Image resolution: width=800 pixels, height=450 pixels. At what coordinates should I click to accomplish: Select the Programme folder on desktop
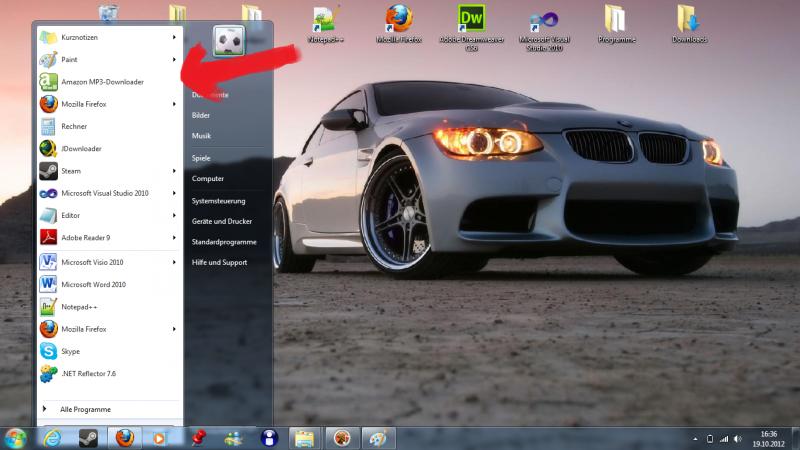point(616,24)
